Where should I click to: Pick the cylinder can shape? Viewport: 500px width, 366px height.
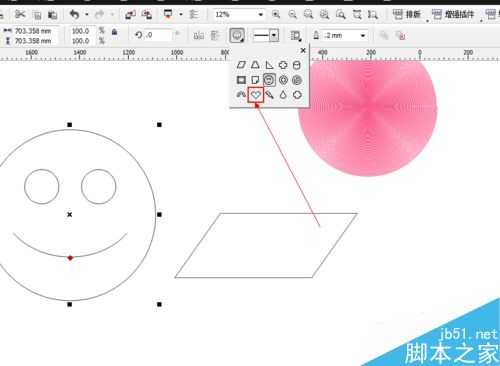[296, 65]
